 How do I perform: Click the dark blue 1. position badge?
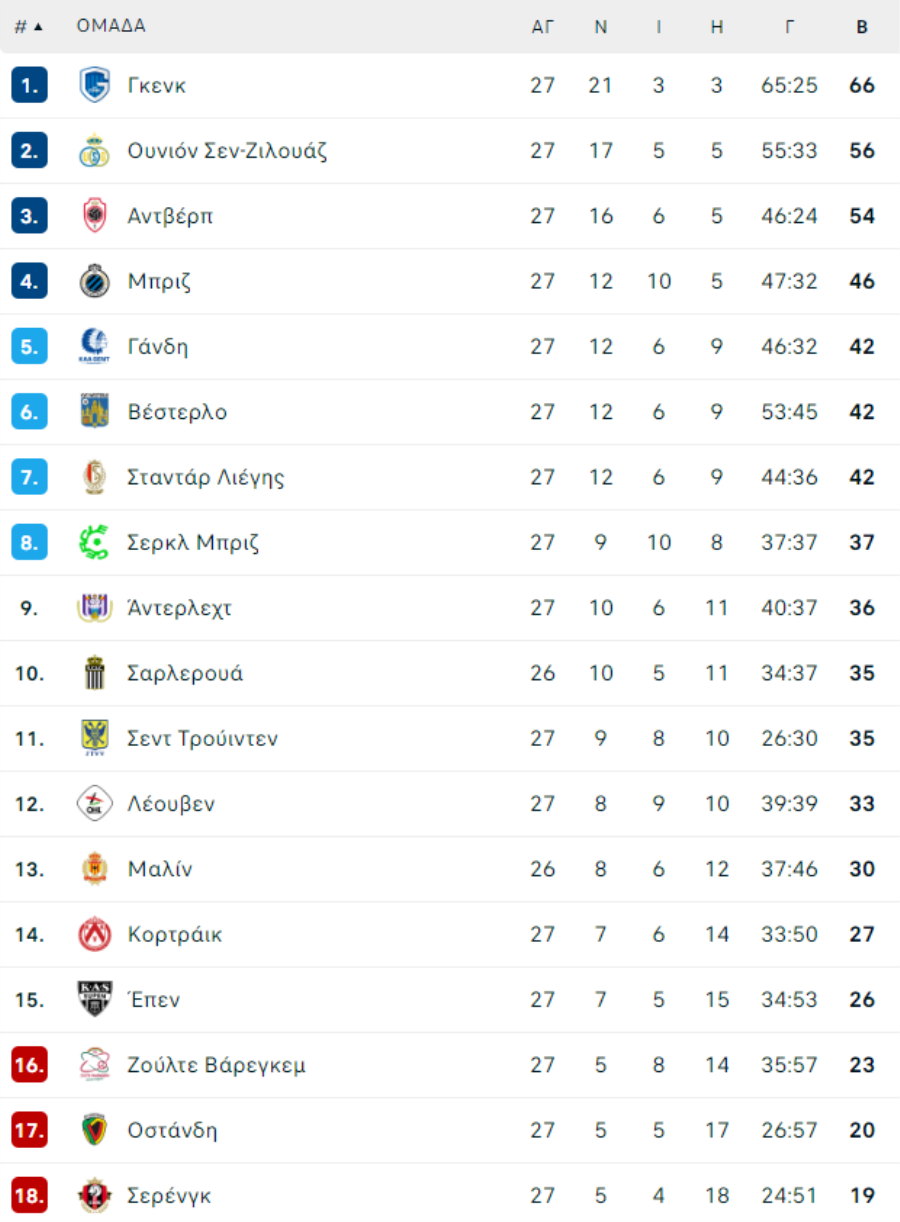coord(30,85)
